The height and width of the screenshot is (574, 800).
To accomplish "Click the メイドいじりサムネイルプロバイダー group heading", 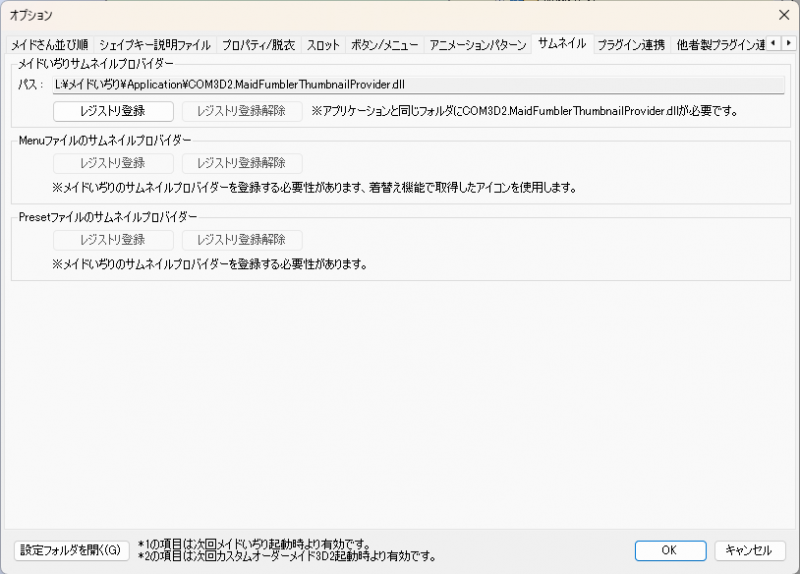I will (x=96, y=64).
